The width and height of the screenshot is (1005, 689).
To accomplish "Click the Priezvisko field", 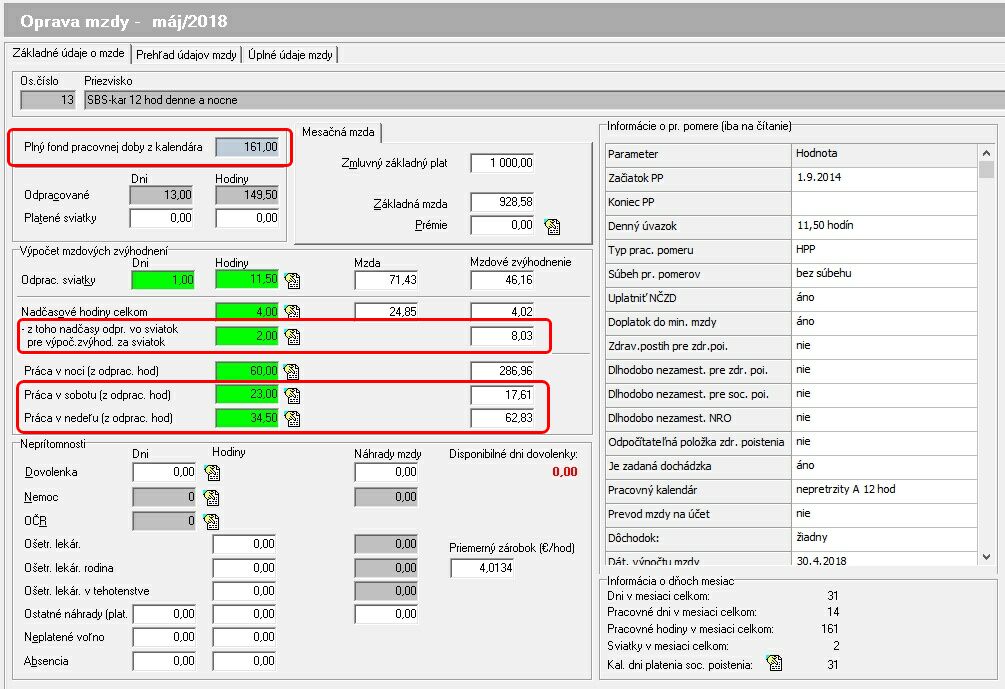I will 544,100.
